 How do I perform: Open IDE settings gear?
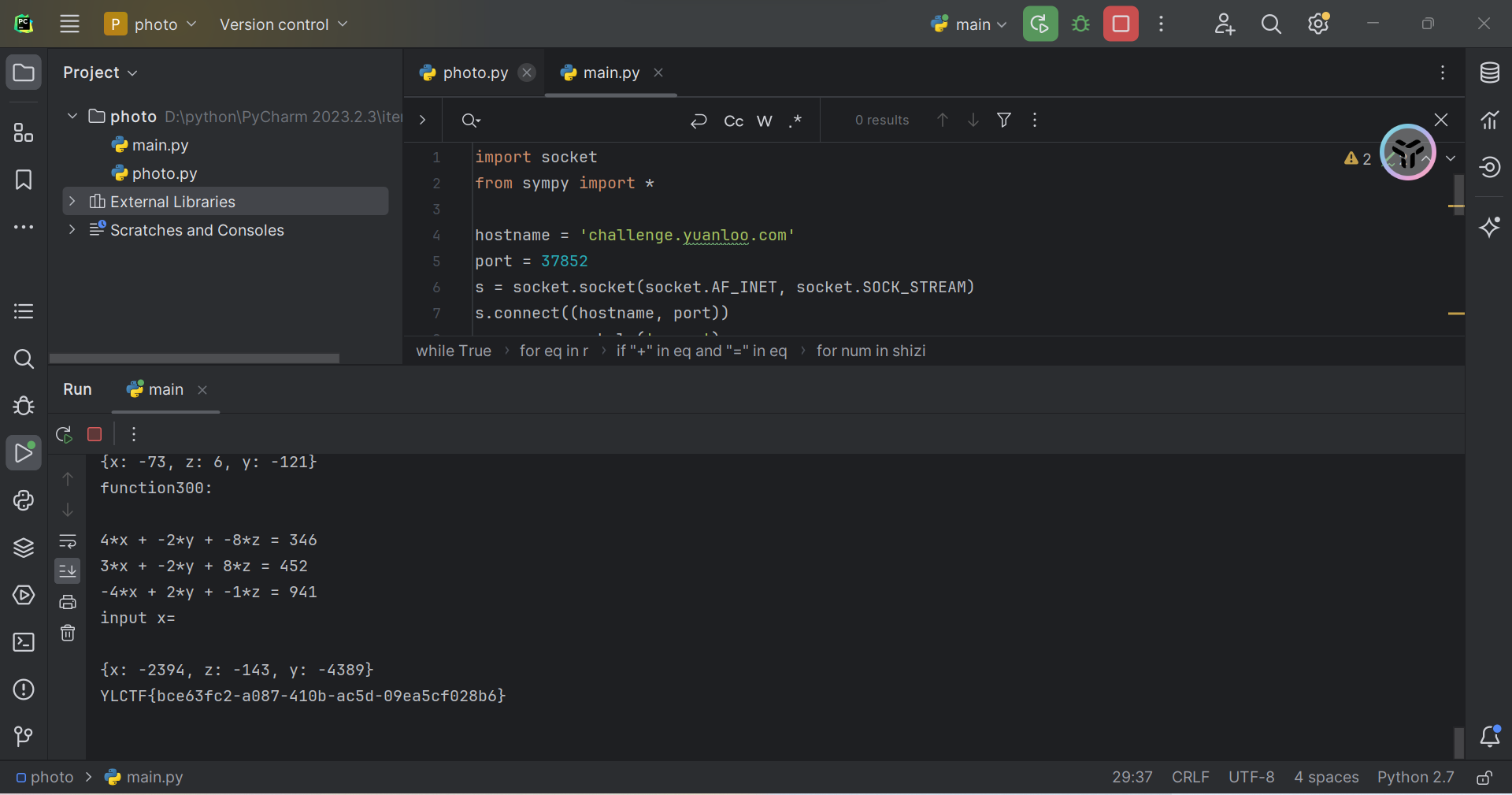1318,24
